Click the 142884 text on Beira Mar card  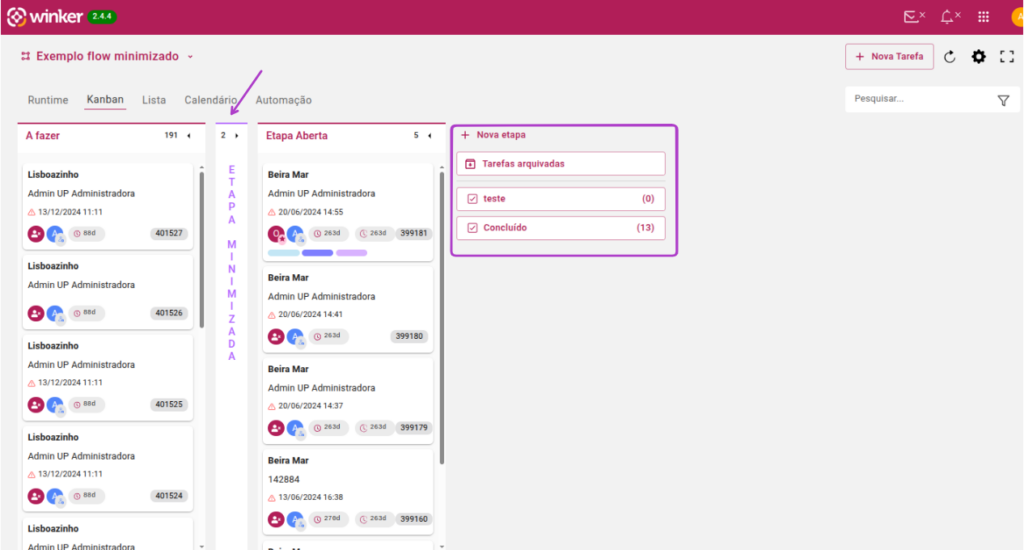(283, 479)
